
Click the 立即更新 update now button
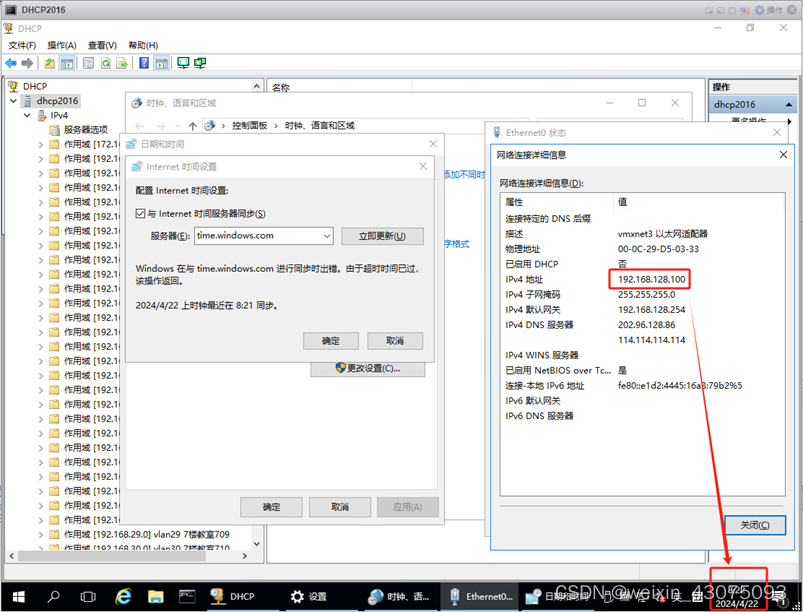[x=382, y=237]
